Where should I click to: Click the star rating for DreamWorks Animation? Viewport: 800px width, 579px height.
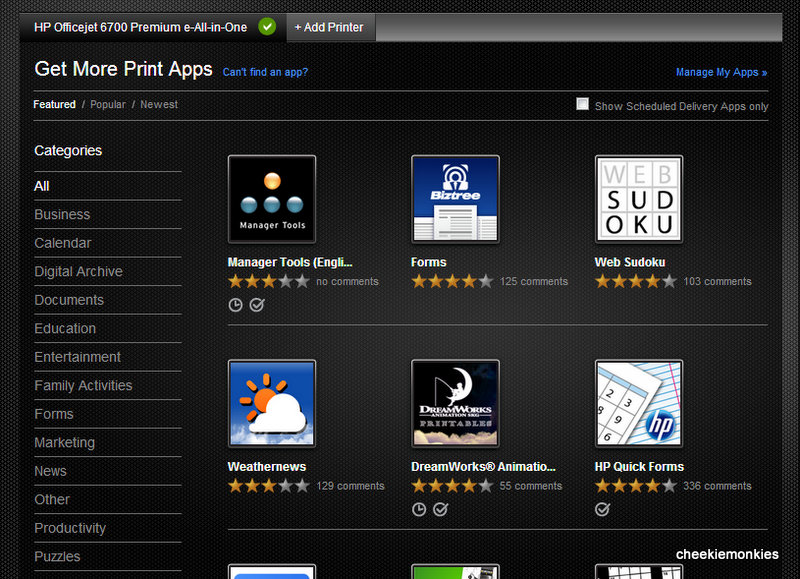pyautogui.click(x=453, y=486)
